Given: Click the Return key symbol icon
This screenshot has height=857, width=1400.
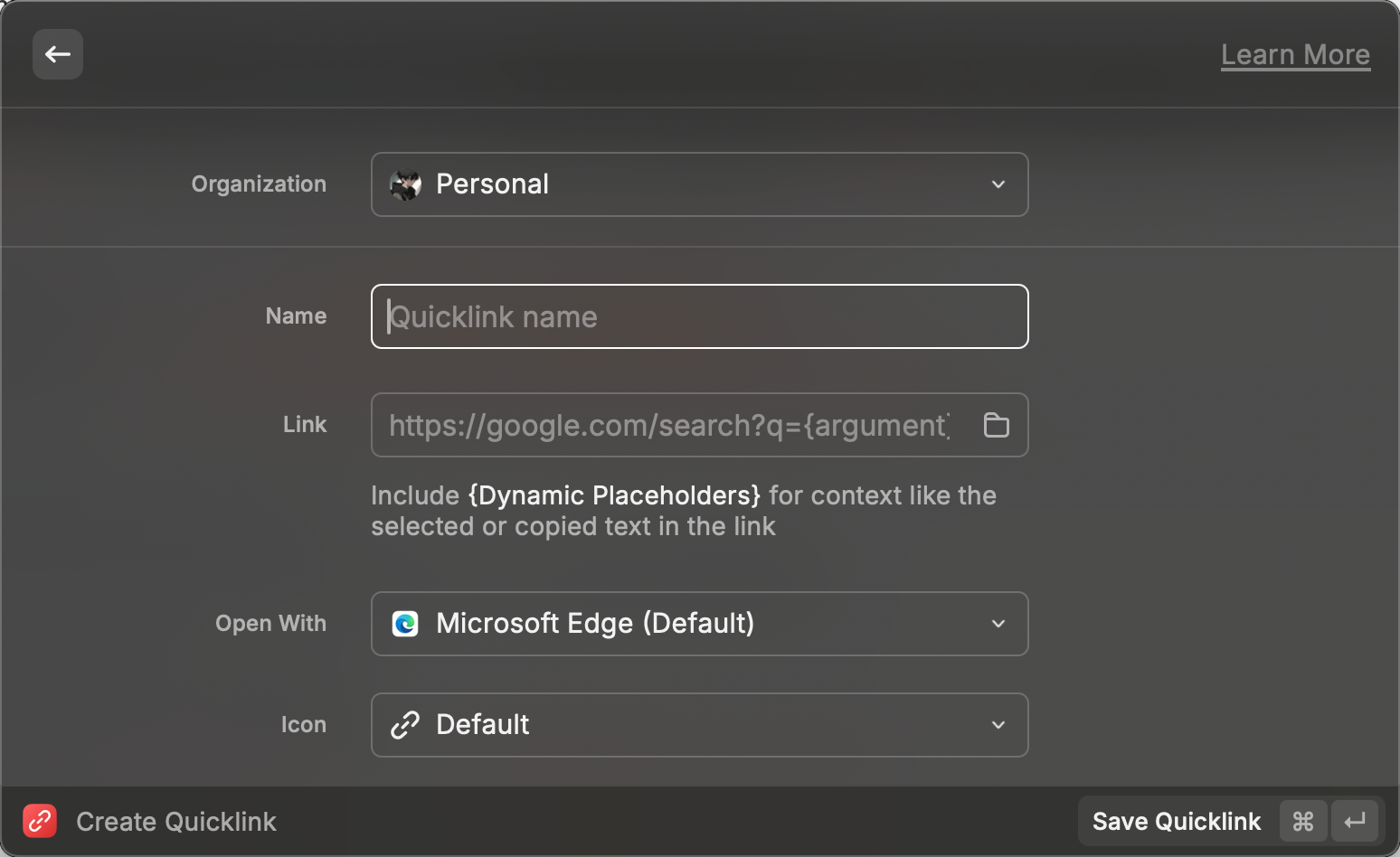Looking at the screenshot, I should pos(1354,821).
